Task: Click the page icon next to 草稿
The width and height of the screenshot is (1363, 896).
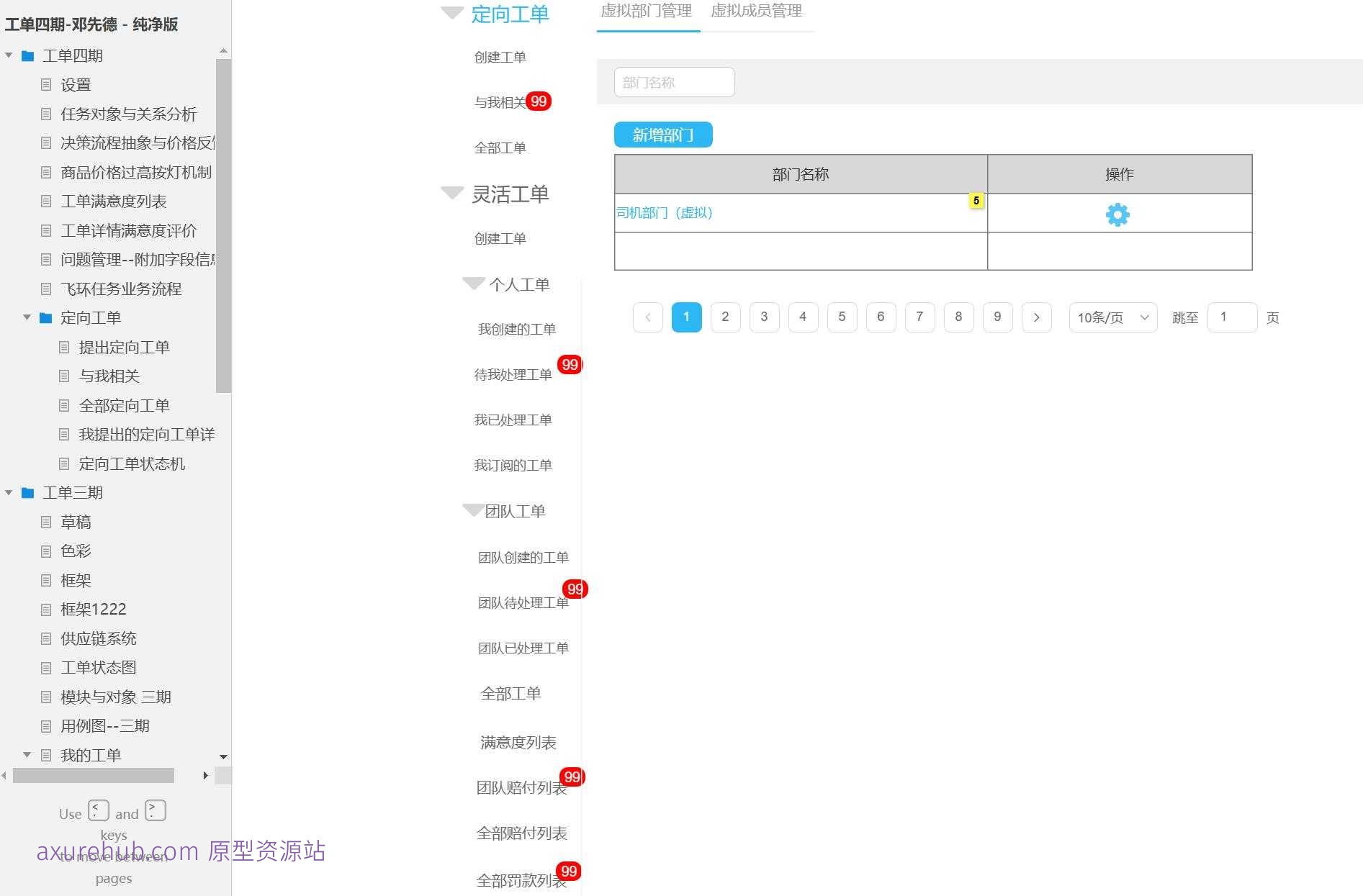Action: click(45, 521)
